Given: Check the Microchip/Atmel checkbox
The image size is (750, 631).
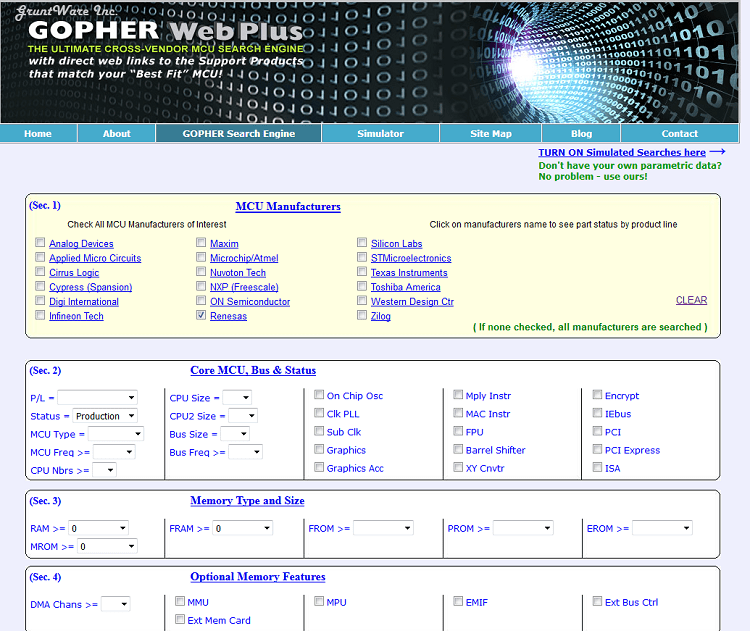Looking at the screenshot, I should click(201, 257).
